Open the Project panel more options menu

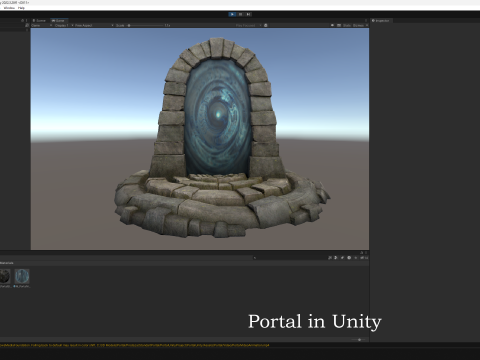point(366,253)
